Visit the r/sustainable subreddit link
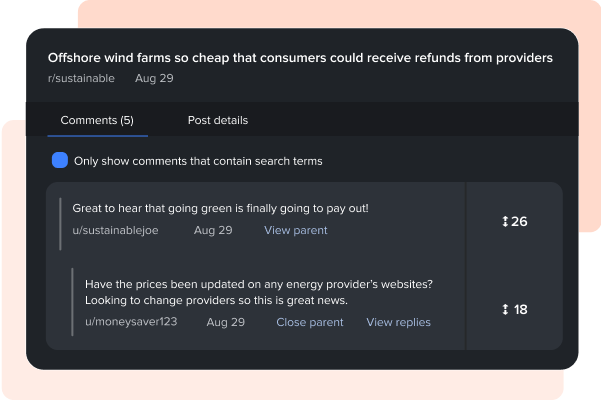 [81, 78]
